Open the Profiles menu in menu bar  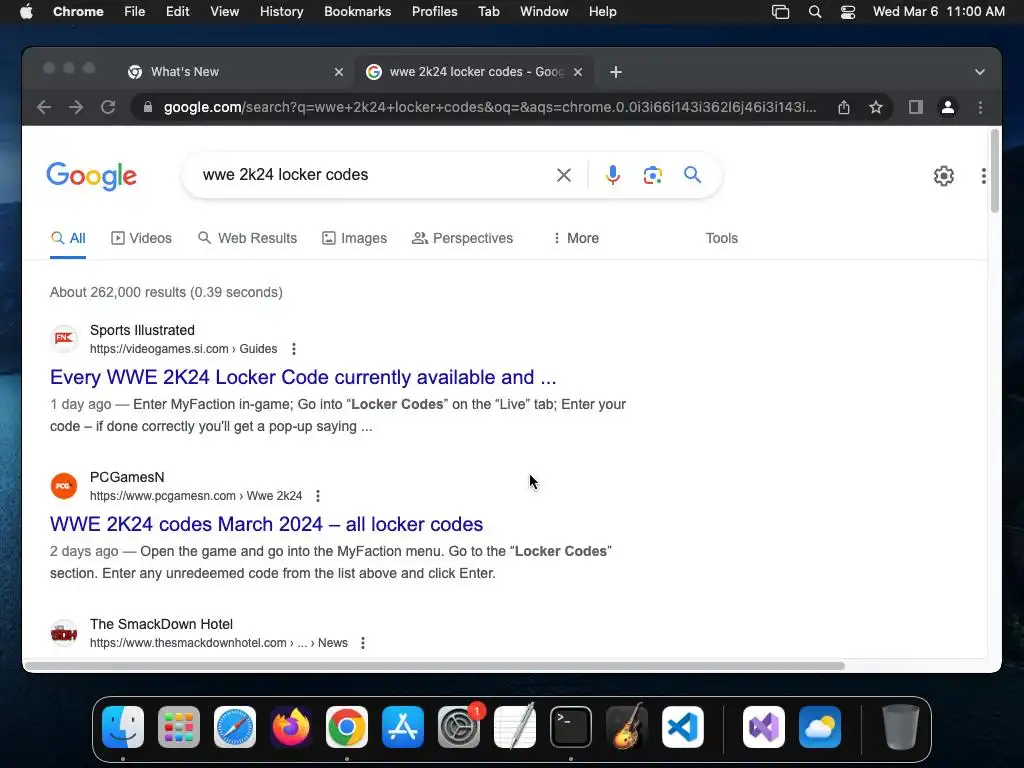click(x=434, y=12)
